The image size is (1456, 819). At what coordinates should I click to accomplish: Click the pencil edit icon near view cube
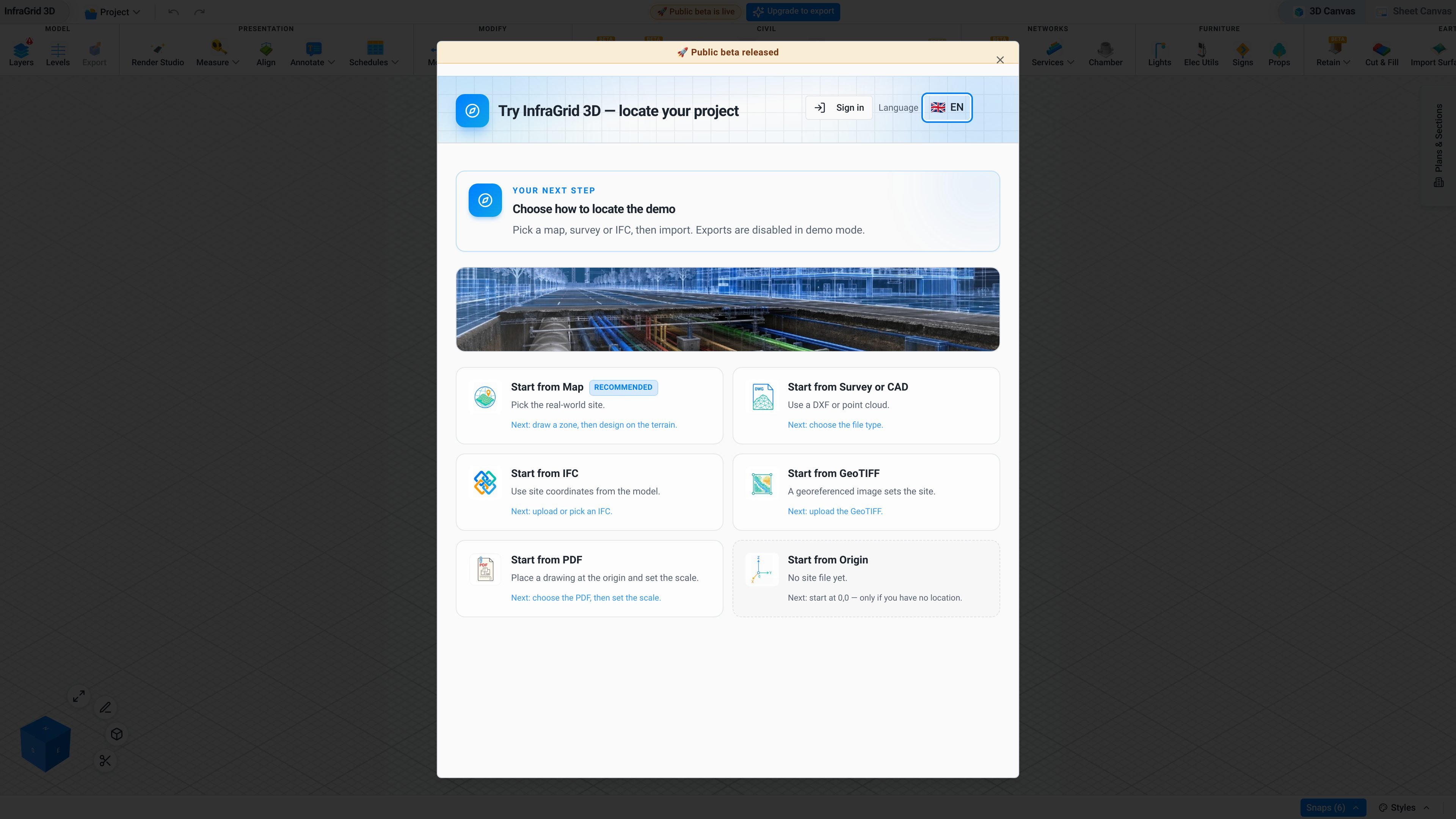click(106, 708)
